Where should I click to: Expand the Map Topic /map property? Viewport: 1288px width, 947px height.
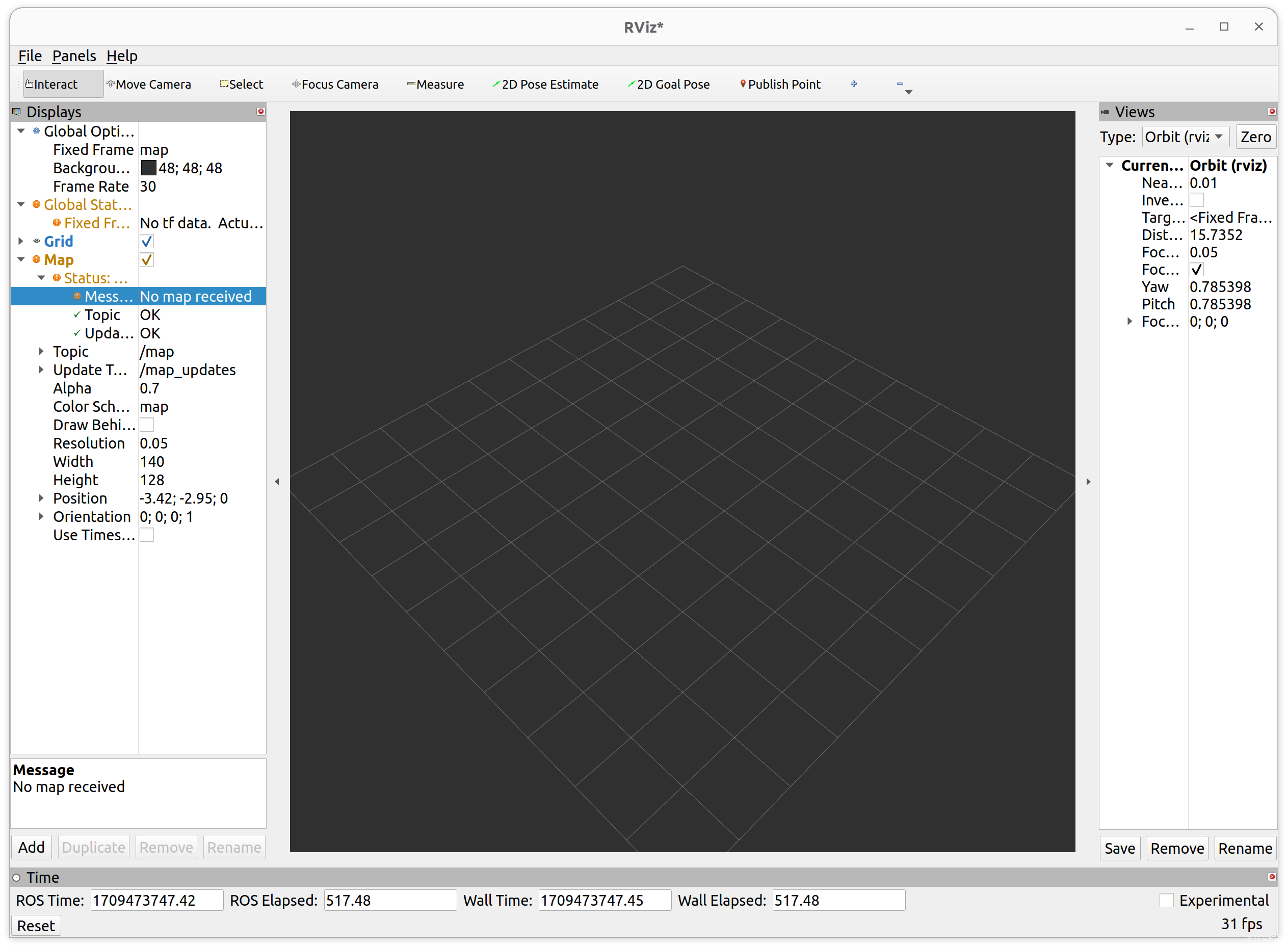[x=41, y=351]
